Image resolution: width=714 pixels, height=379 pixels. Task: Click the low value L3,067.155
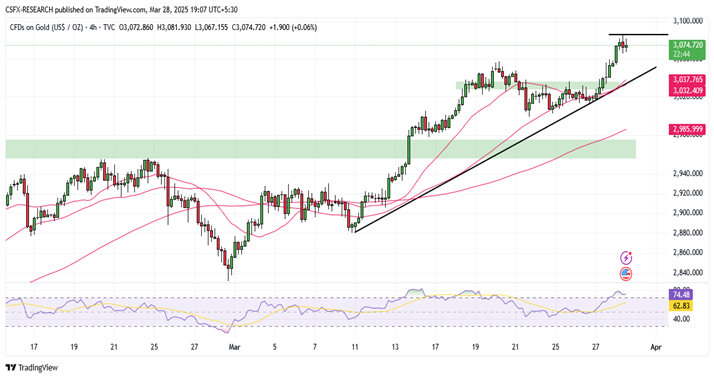click(211, 27)
